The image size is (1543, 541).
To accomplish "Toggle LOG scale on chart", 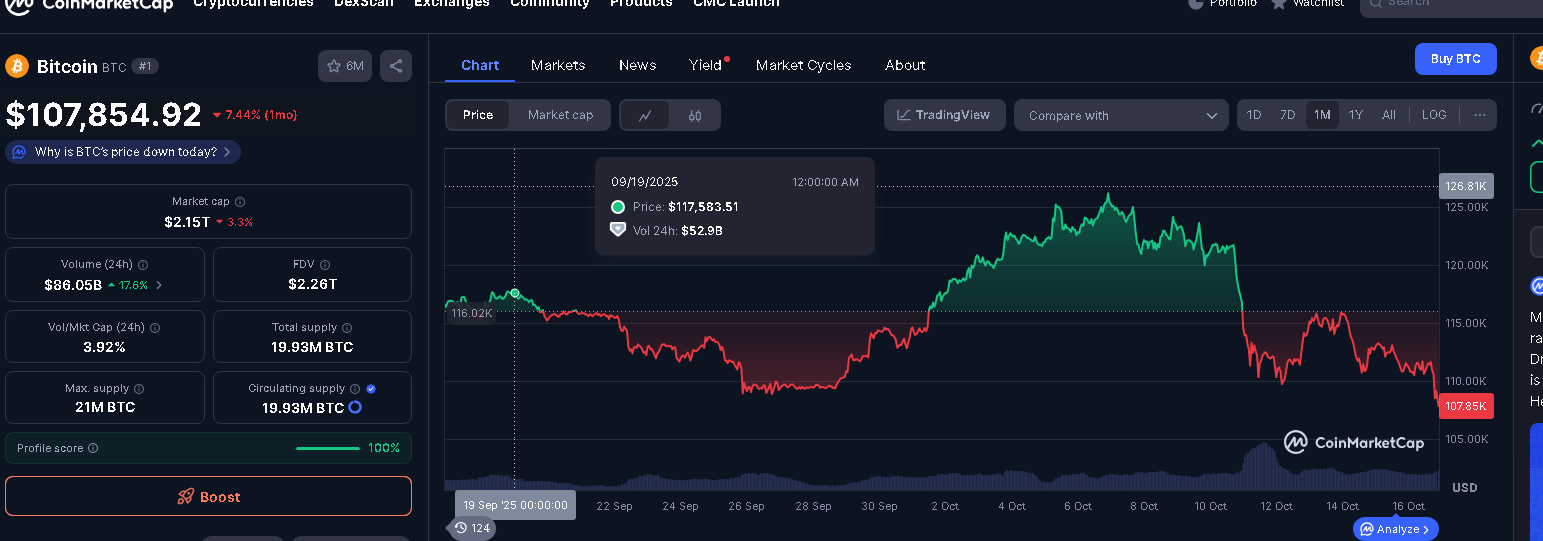I will (x=1434, y=115).
